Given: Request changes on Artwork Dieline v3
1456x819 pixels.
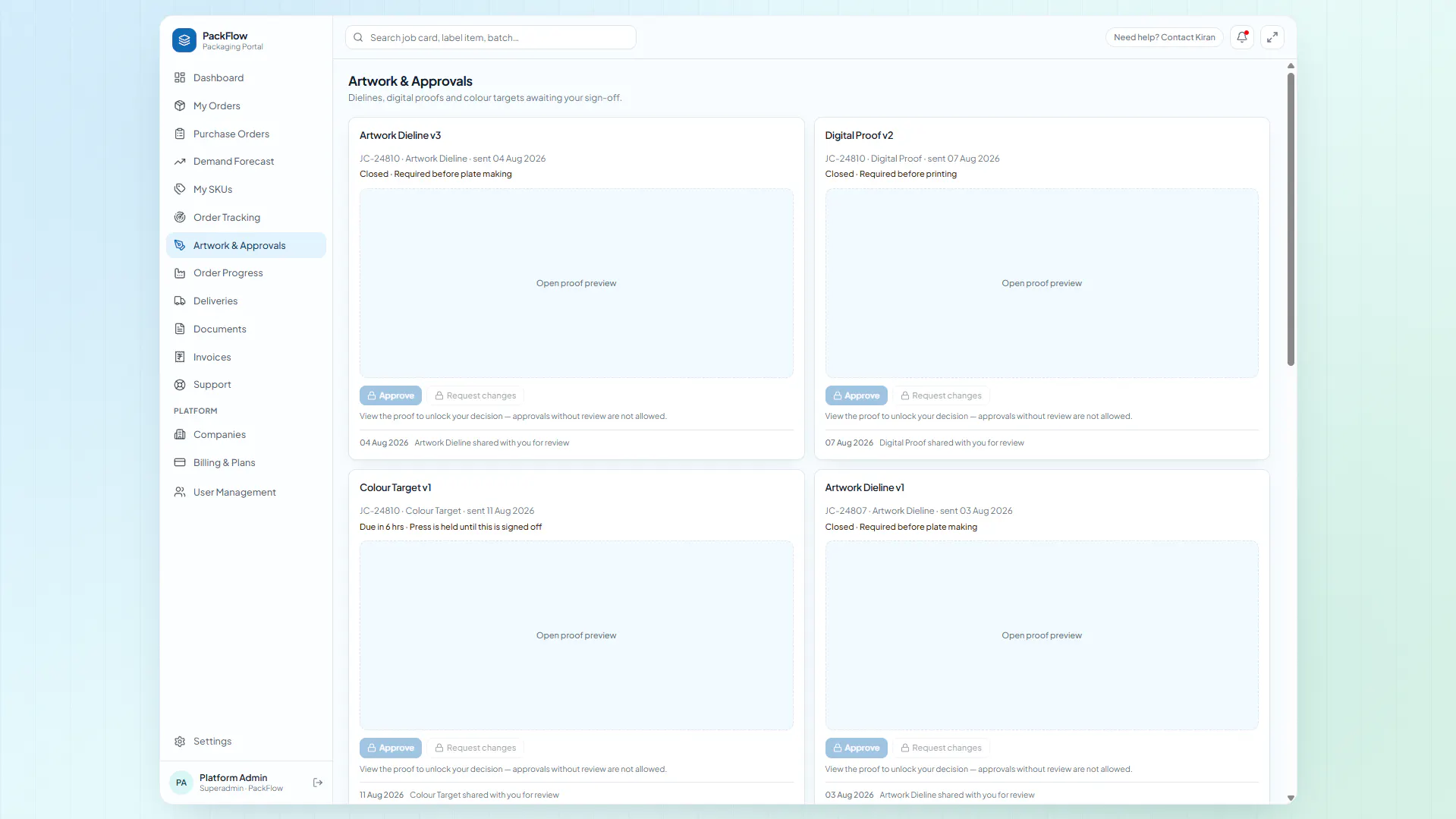Looking at the screenshot, I should point(476,395).
